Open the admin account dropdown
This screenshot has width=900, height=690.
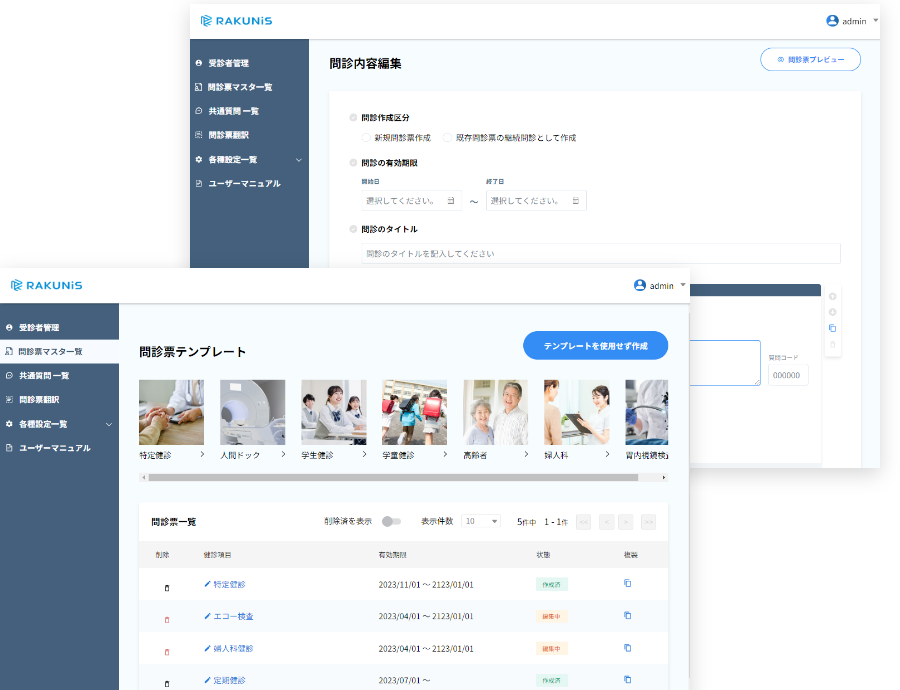pyautogui.click(x=658, y=285)
